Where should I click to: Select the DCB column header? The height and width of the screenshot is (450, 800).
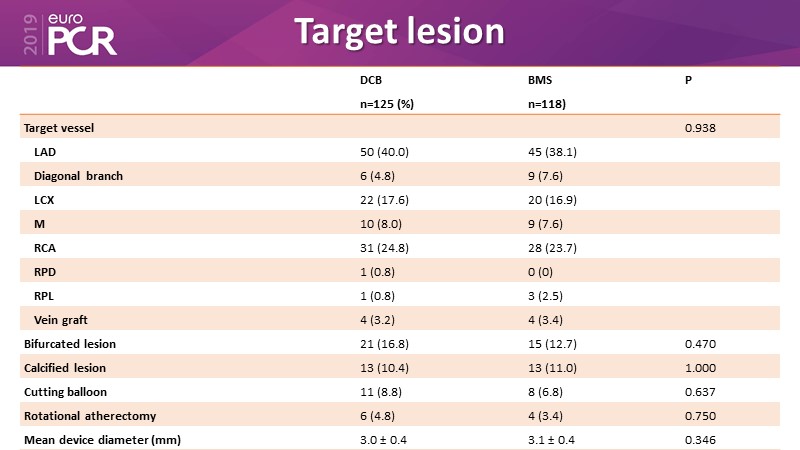tap(370, 79)
